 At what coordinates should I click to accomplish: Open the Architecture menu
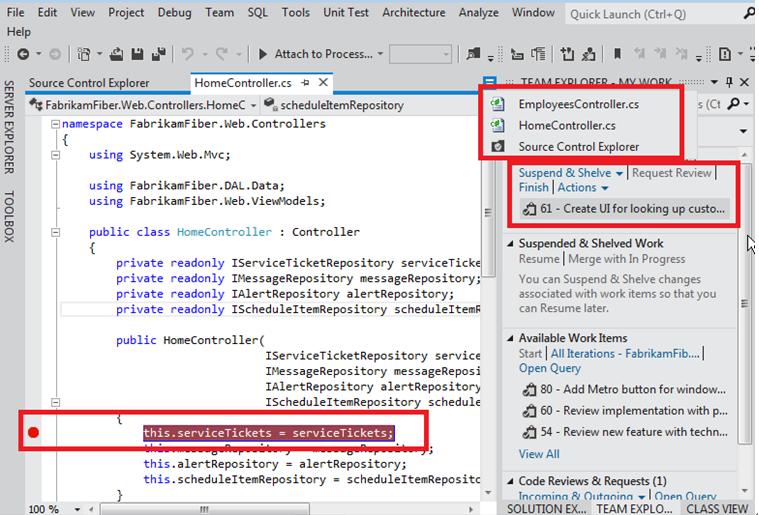414,12
